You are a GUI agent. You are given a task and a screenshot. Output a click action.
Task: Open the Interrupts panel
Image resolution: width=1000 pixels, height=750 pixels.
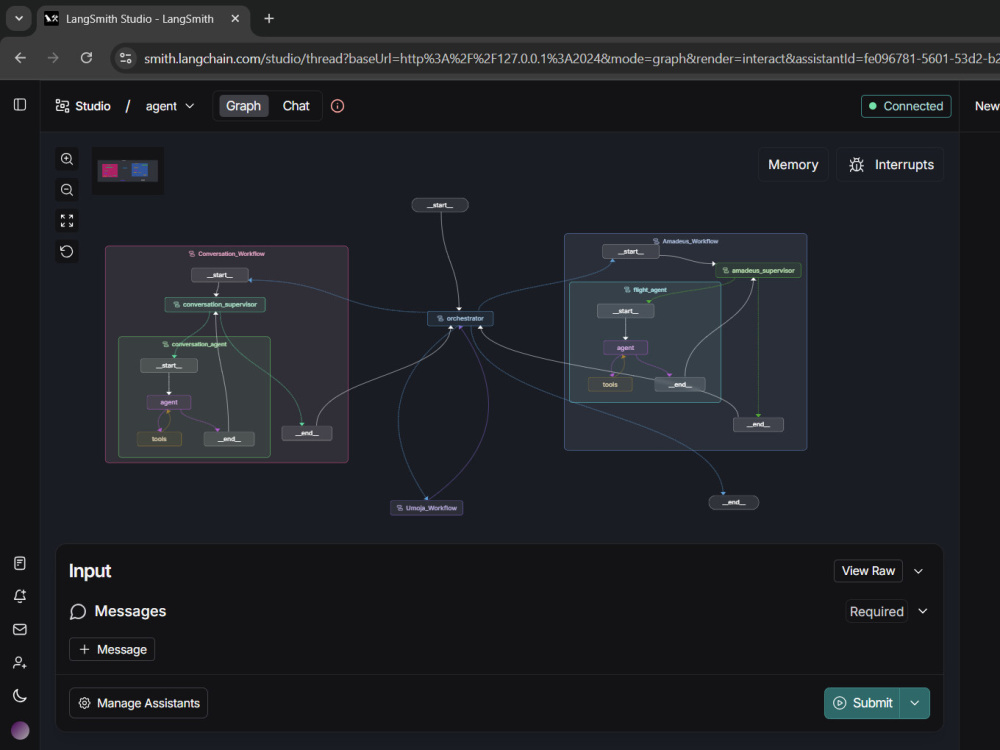pos(890,165)
